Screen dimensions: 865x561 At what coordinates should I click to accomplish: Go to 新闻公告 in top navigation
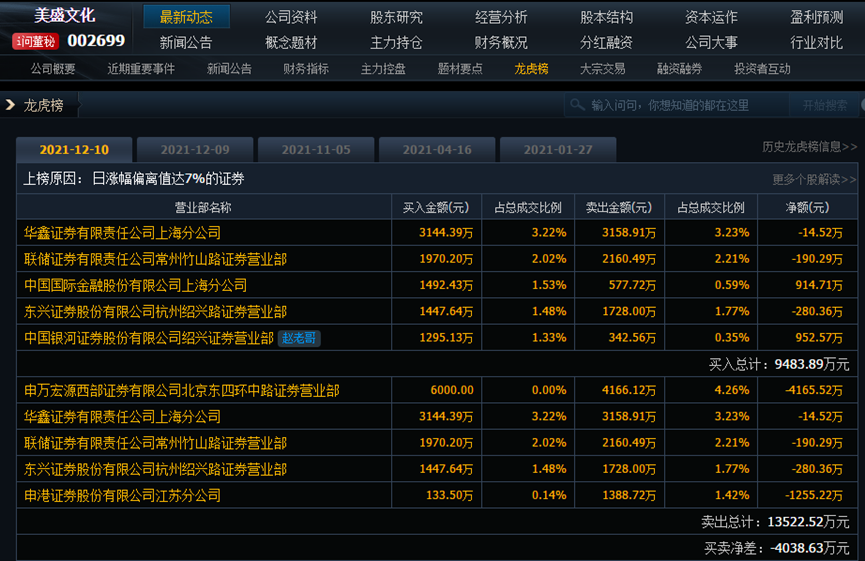coord(186,42)
